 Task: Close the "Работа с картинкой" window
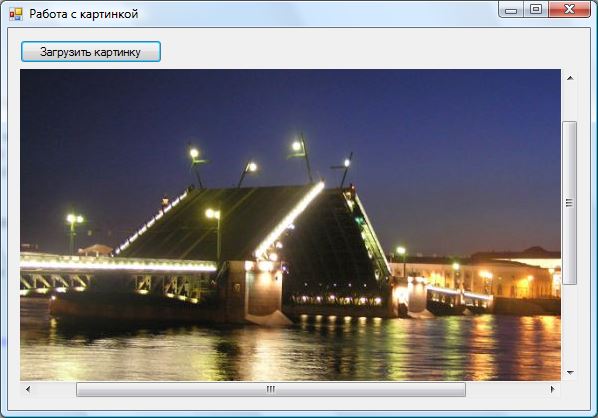coord(569,9)
